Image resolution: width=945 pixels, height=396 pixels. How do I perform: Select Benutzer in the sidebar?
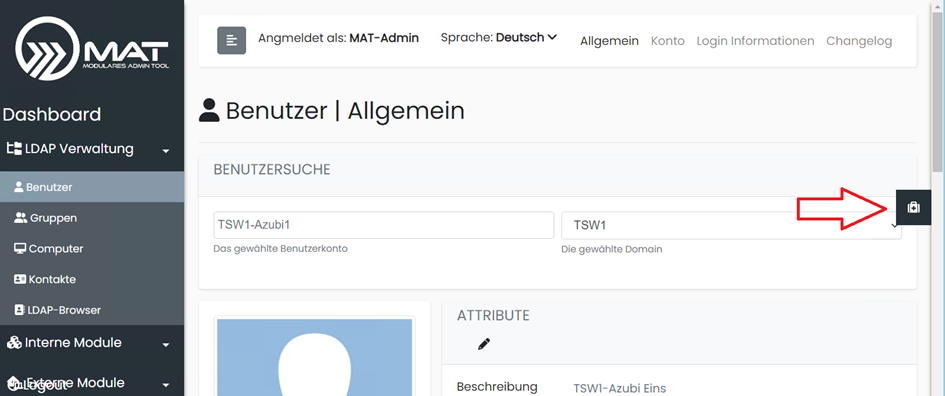92,187
